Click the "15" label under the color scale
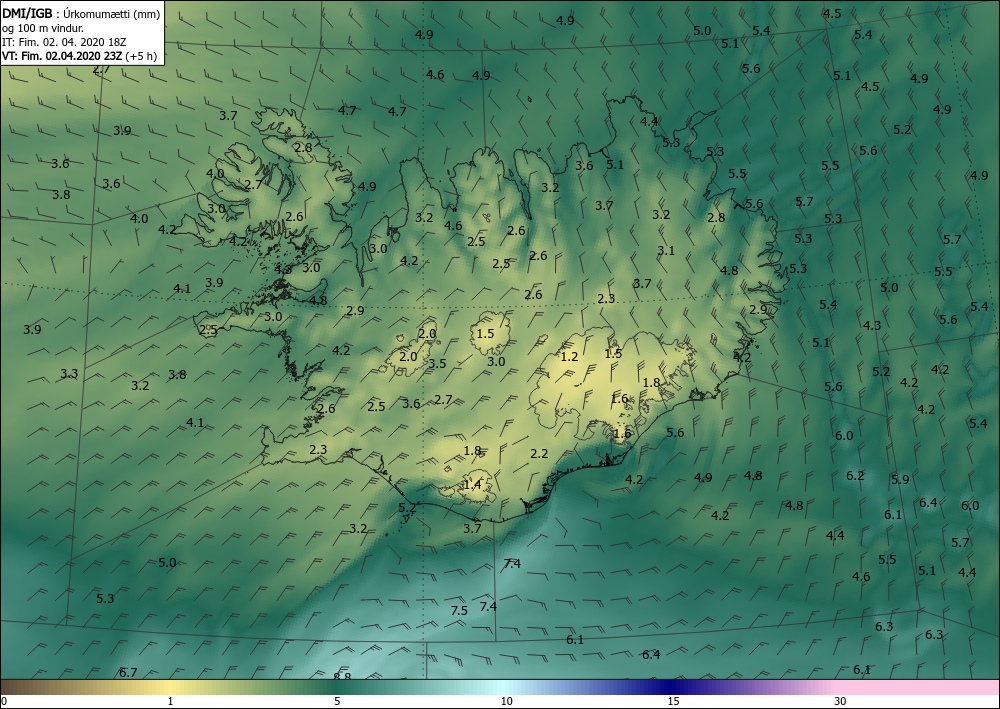Viewport: 1000px width, 709px height. click(673, 701)
